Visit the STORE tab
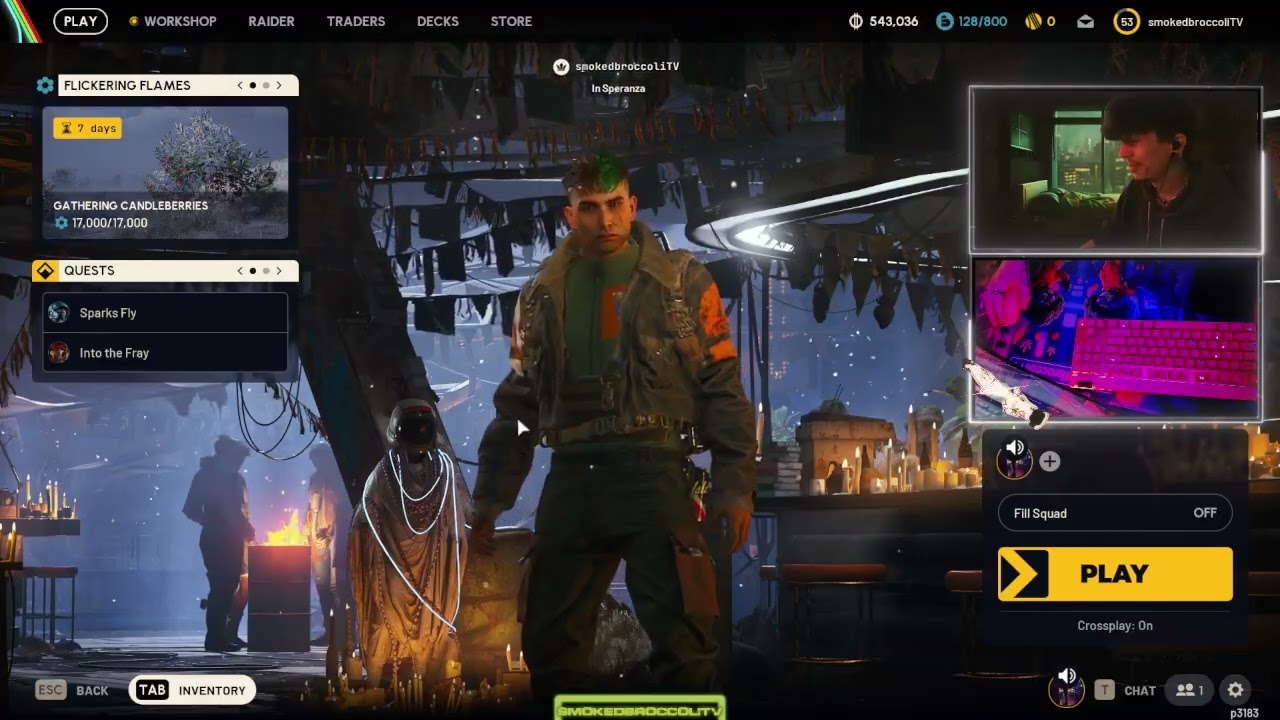This screenshot has height=720, width=1280. (x=511, y=21)
